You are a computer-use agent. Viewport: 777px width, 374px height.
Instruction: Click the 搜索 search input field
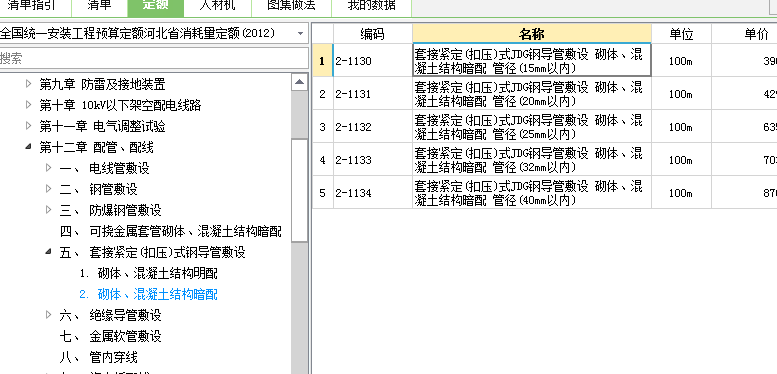153,58
